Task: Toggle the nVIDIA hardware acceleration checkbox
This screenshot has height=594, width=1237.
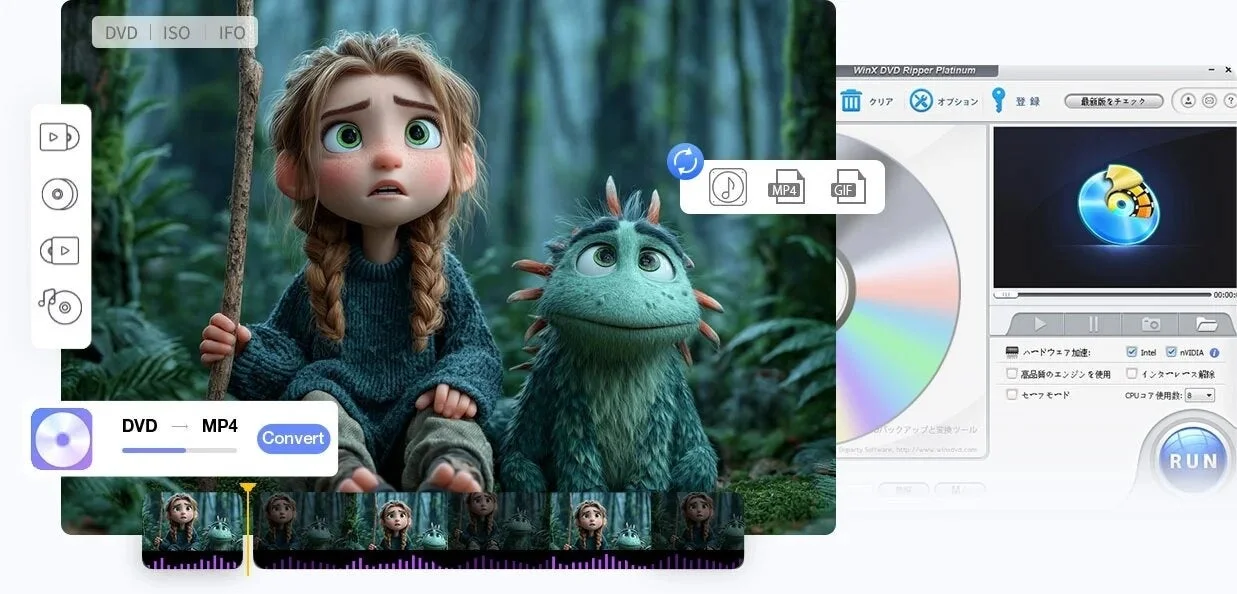Action: coord(1172,352)
